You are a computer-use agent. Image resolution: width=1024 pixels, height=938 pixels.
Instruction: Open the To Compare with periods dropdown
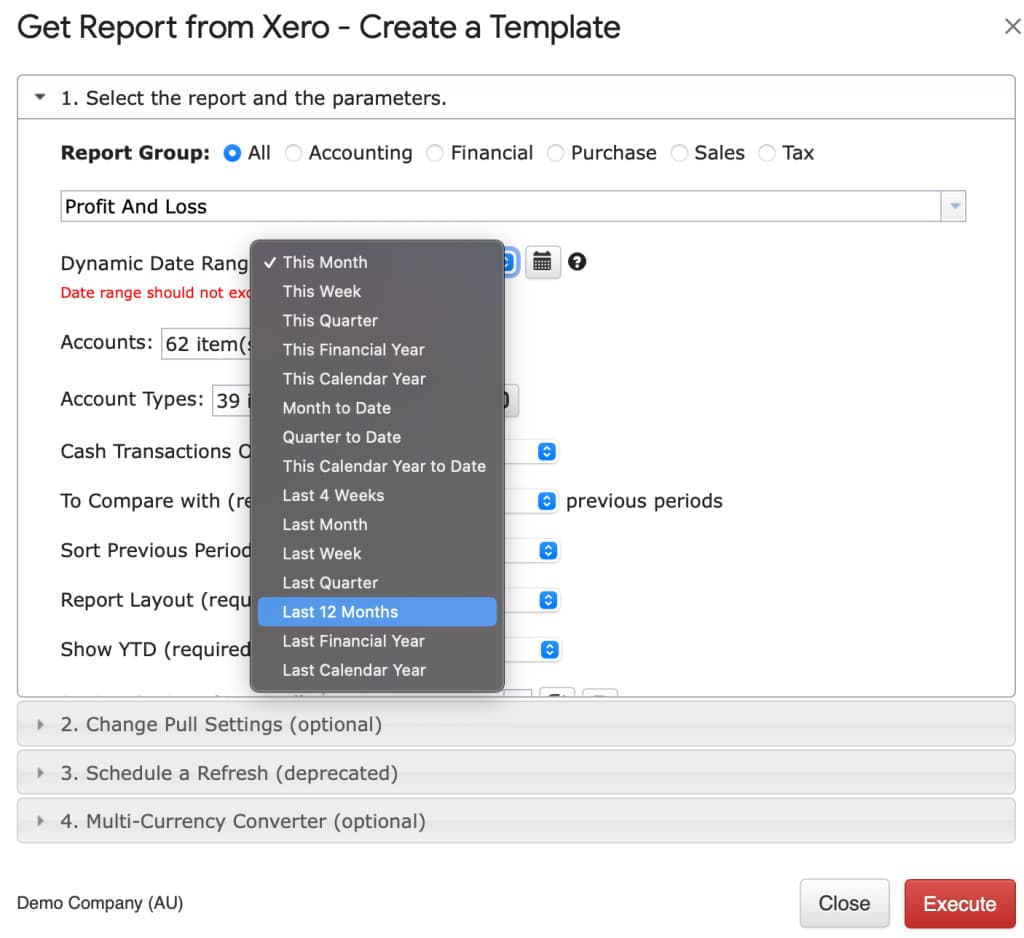click(x=547, y=501)
